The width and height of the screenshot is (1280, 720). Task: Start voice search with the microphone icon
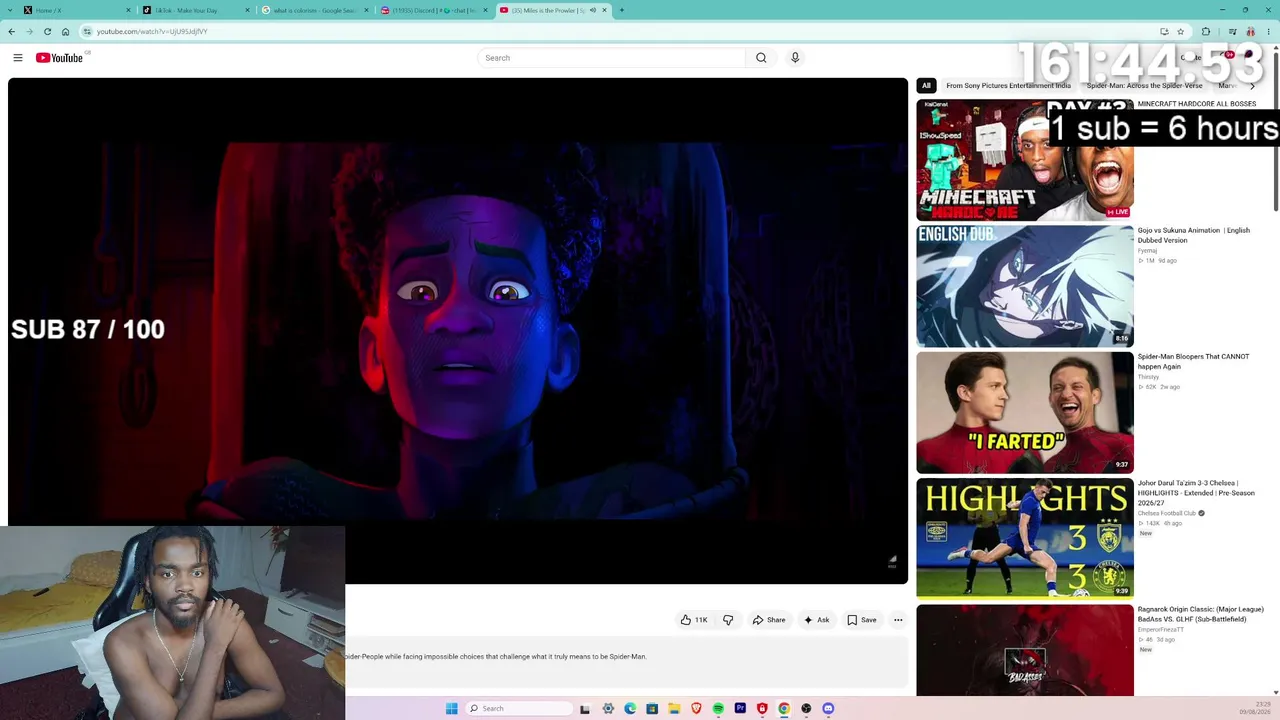795,58
